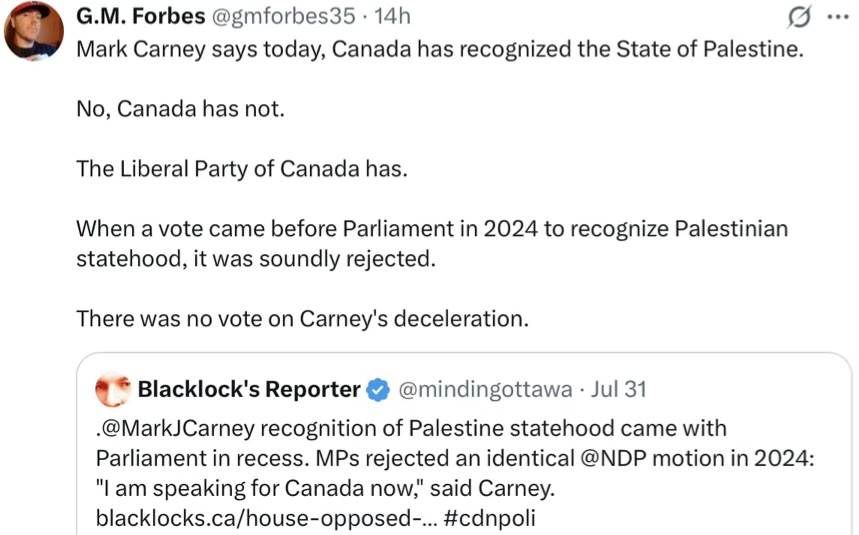Open Blacklock's Reporter avatar image
The height and width of the screenshot is (535, 859).
point(113,389)
